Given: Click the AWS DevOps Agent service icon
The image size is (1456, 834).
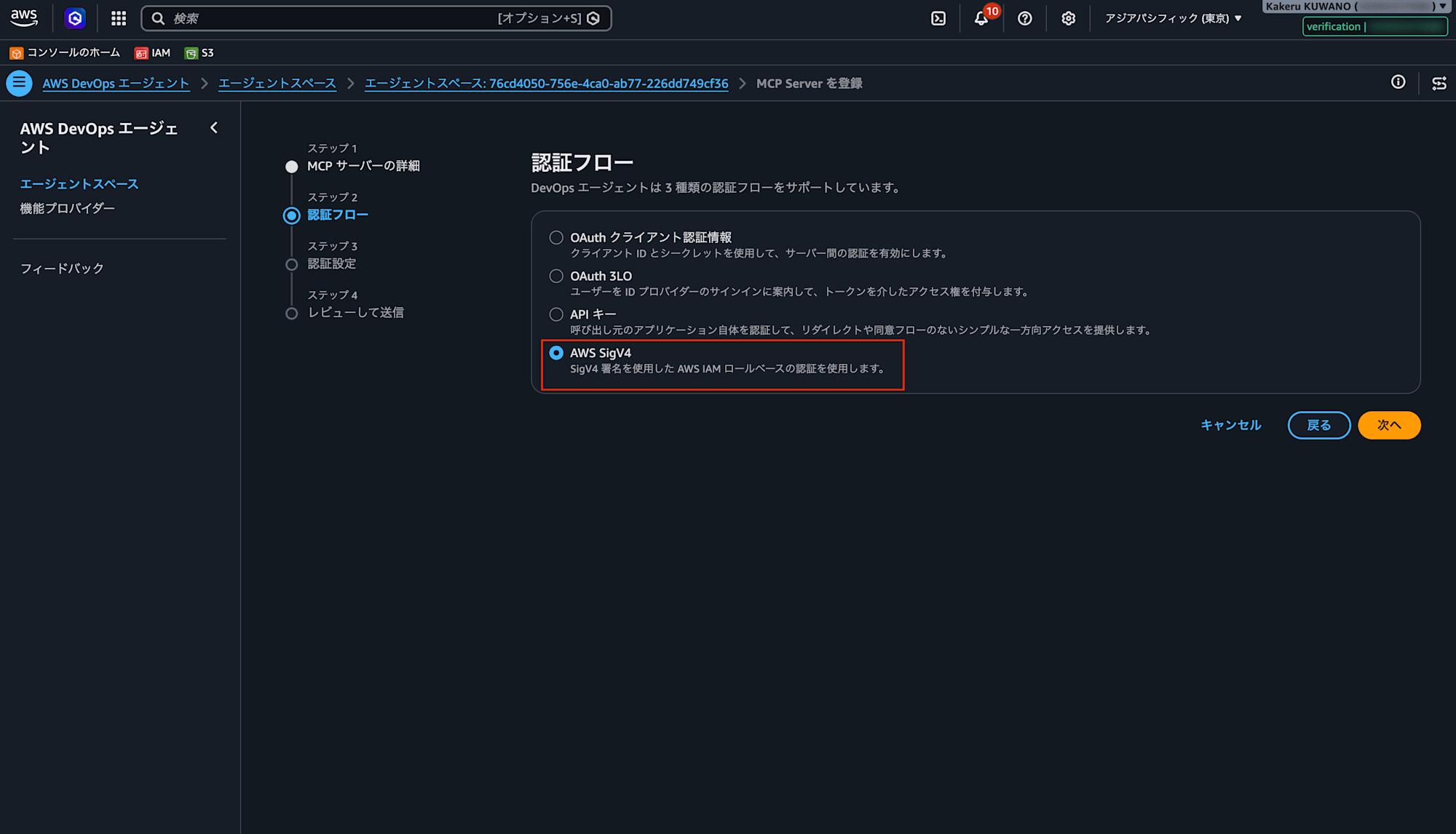Looking at the screenshot, I should tap(75, 18).
